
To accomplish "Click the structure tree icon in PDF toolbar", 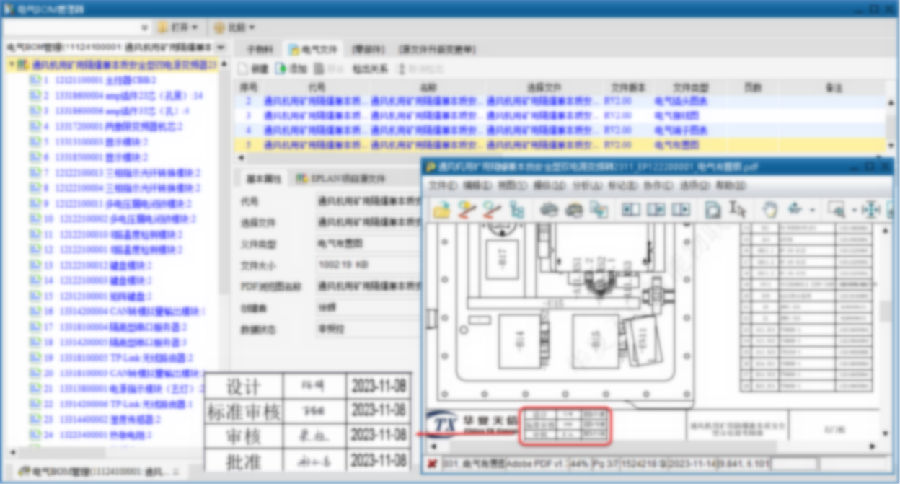I will click(517, 210).
